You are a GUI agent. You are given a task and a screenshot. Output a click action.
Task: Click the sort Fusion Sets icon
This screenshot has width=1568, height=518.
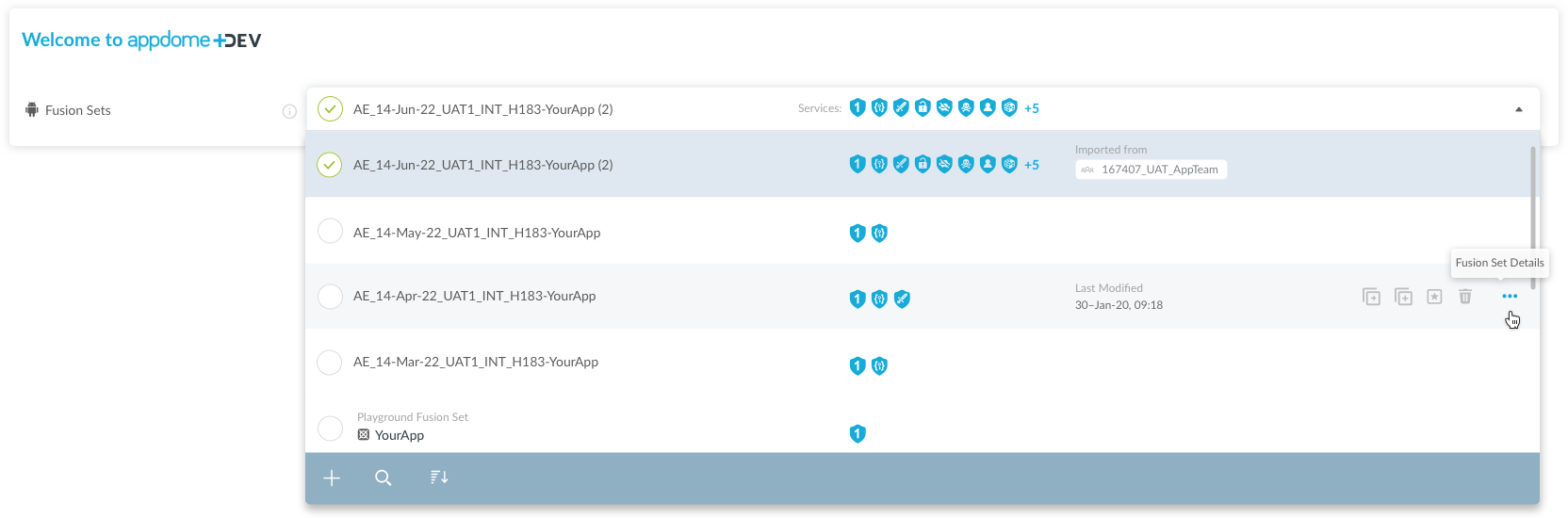pyautogui.click(x=439, y=478)
